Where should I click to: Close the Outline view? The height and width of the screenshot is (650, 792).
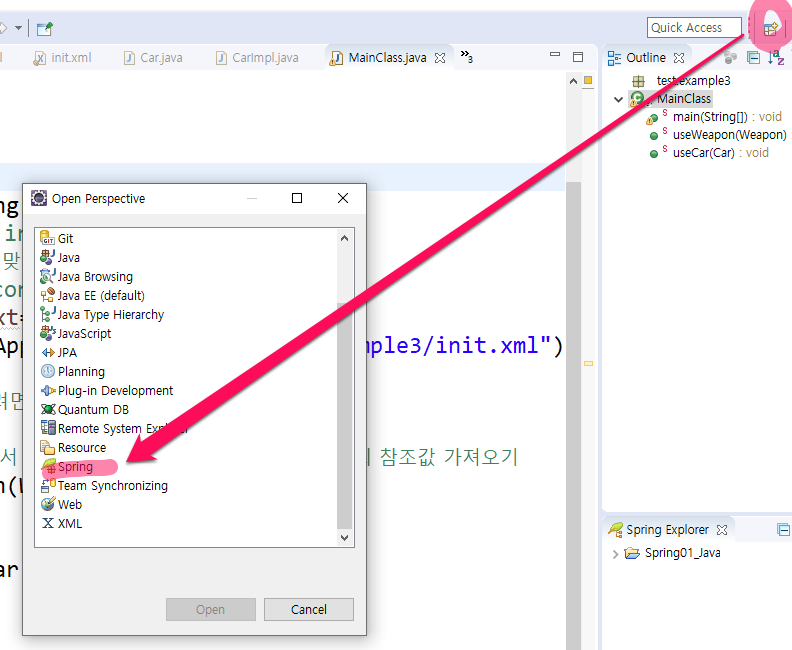pyautogui.click(x=679, y=58)
